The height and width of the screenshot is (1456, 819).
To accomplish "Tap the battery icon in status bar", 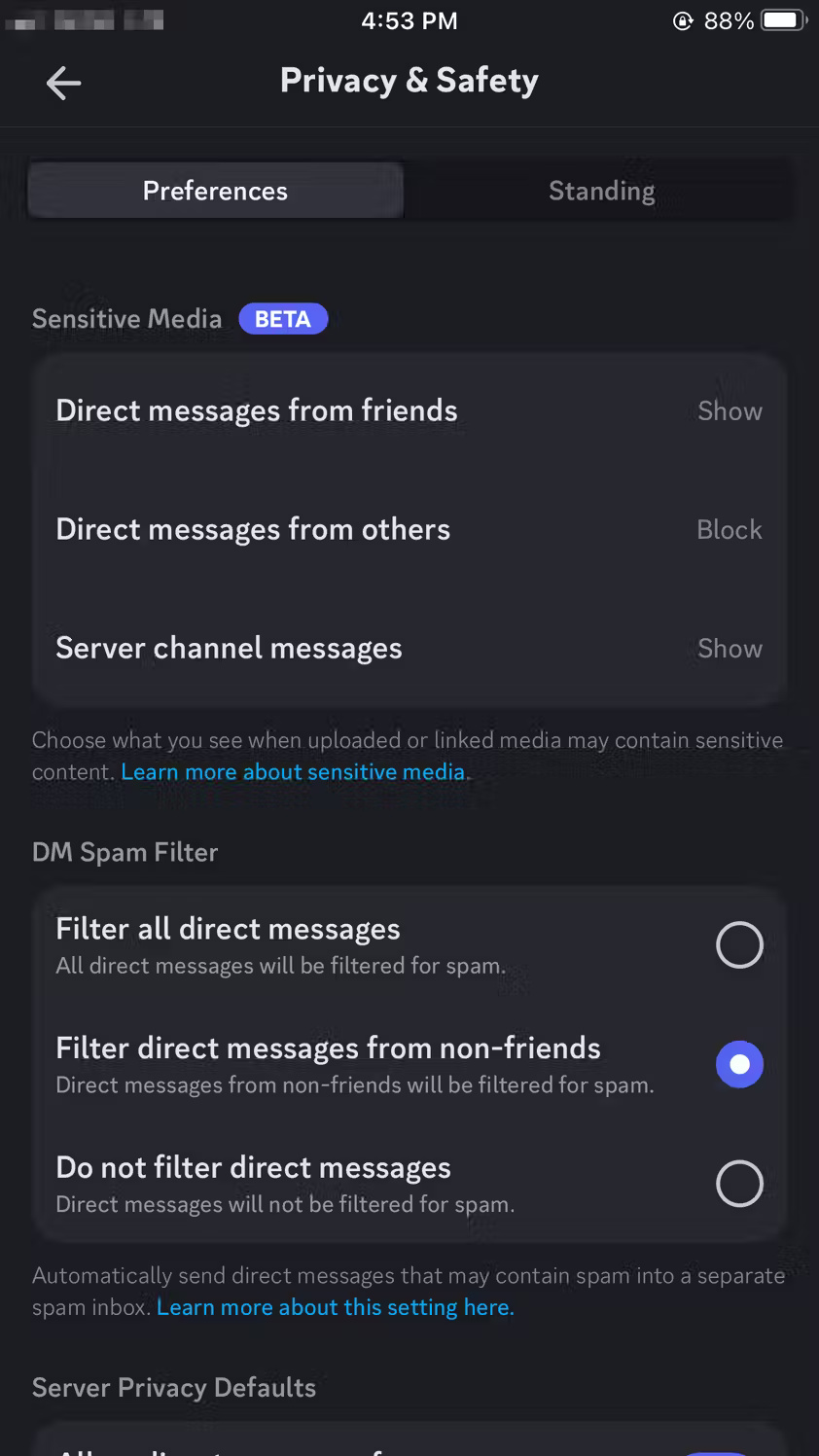I will pyautogui.click(x=784, y=20).
